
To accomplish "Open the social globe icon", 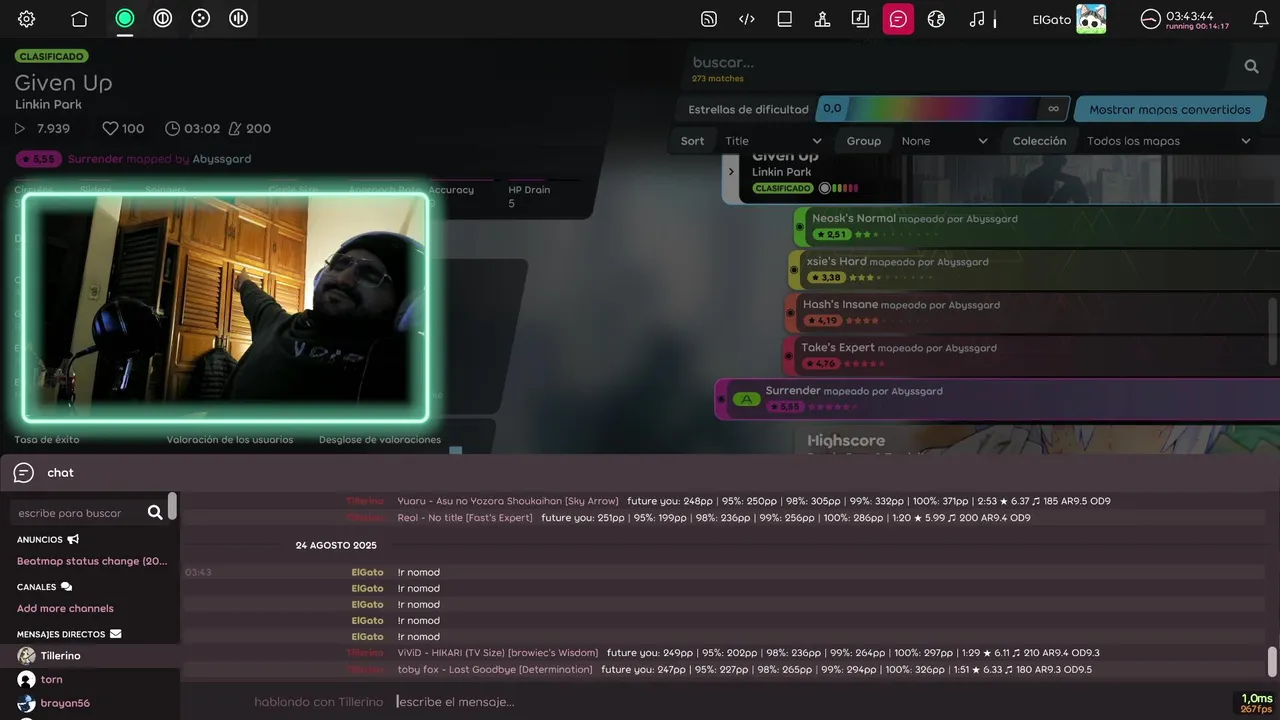I will [x=936, y=19].
